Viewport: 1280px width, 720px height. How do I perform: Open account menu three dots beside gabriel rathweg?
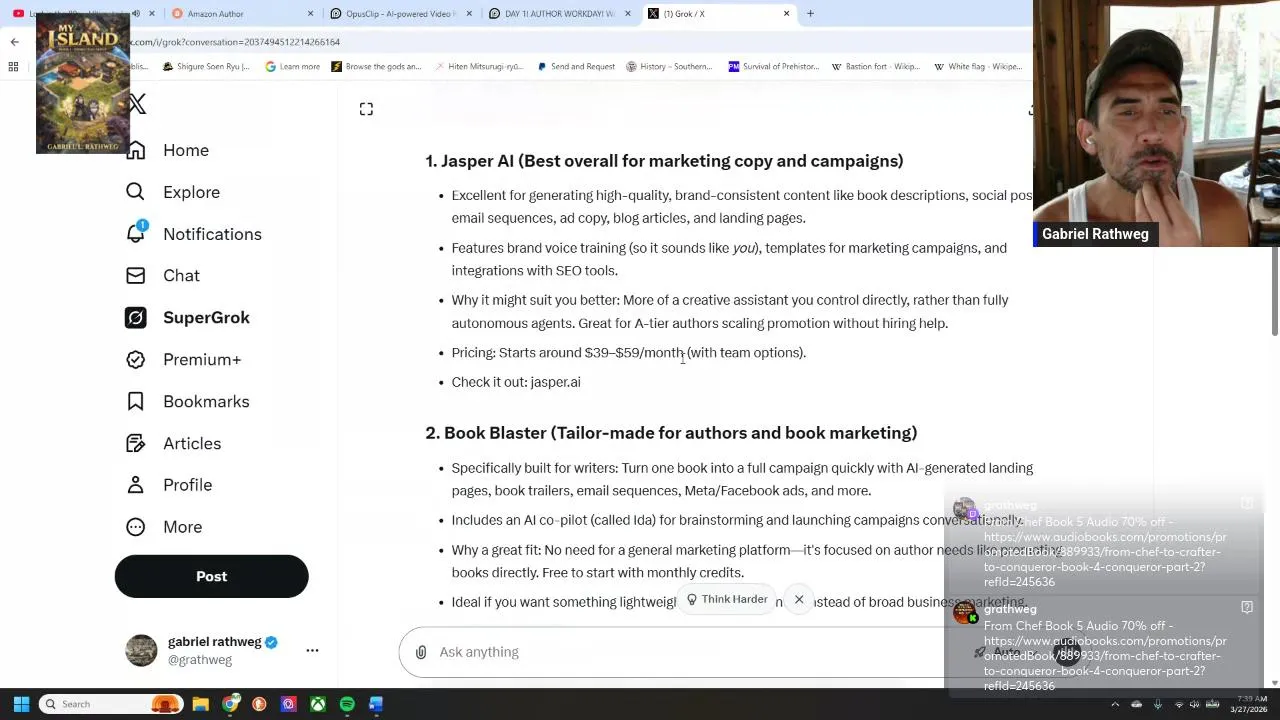coord(312,651)
